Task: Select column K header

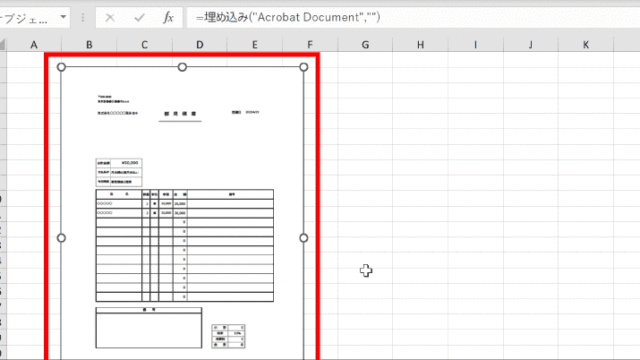Action: pos(586,44)
